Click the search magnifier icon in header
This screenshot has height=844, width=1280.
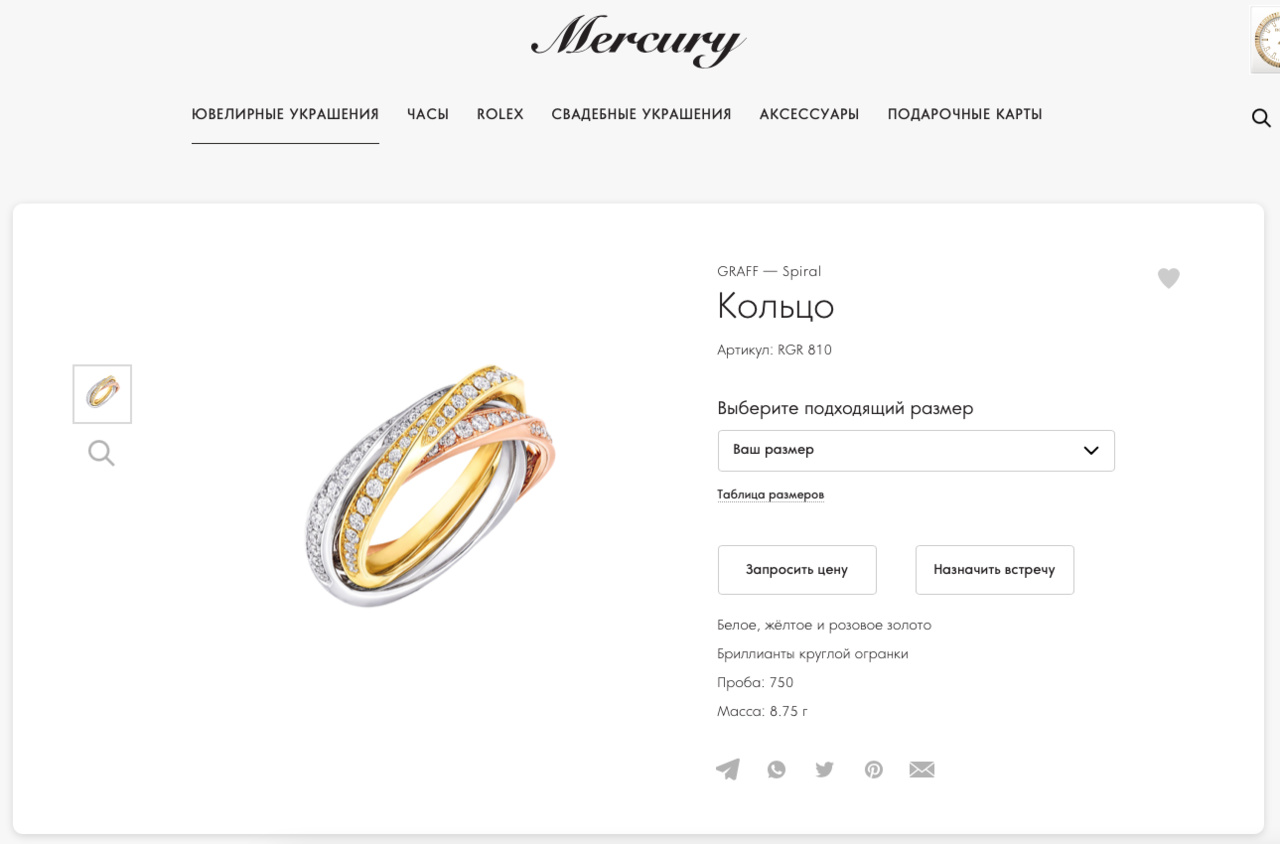coord(1261,118)
